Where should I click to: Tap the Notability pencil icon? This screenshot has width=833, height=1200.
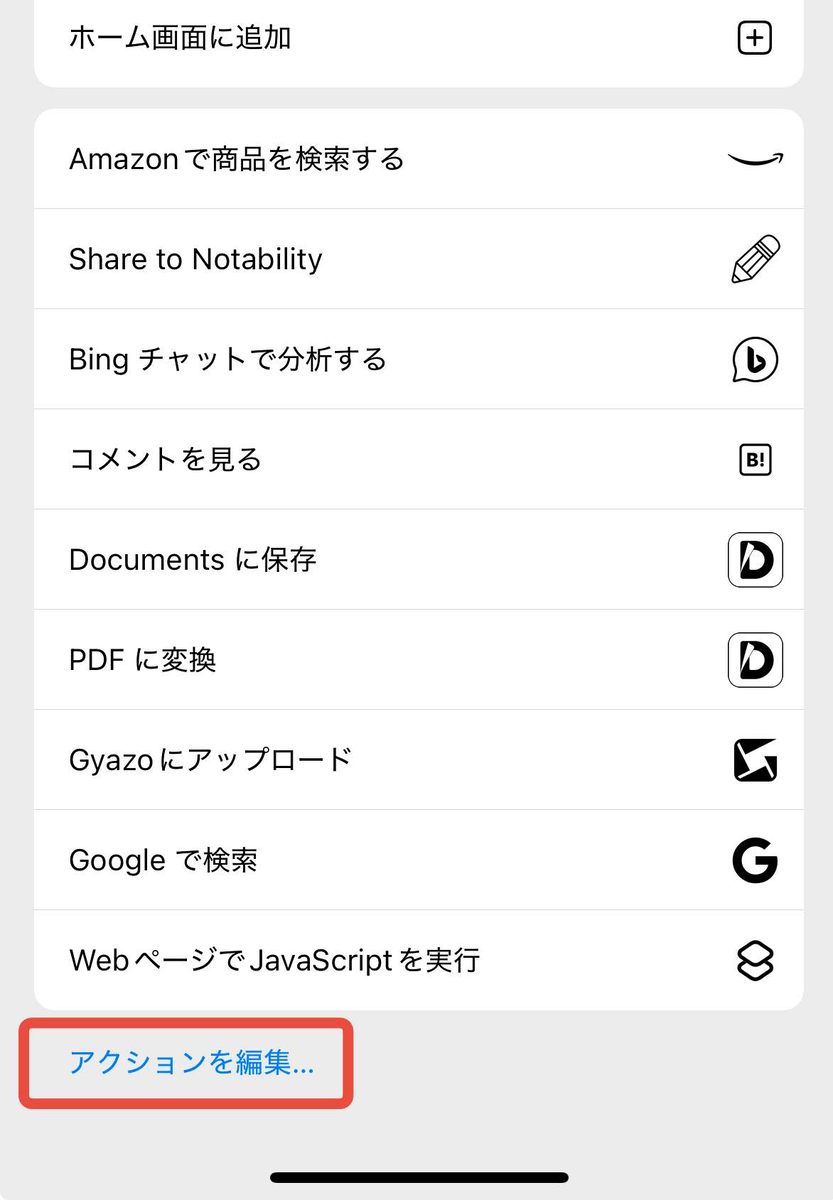click(755, 259)
